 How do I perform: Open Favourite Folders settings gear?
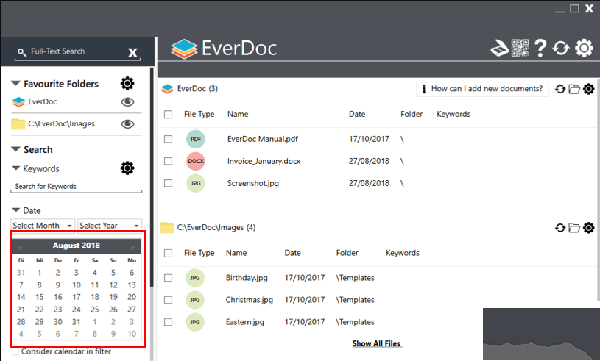127,83
